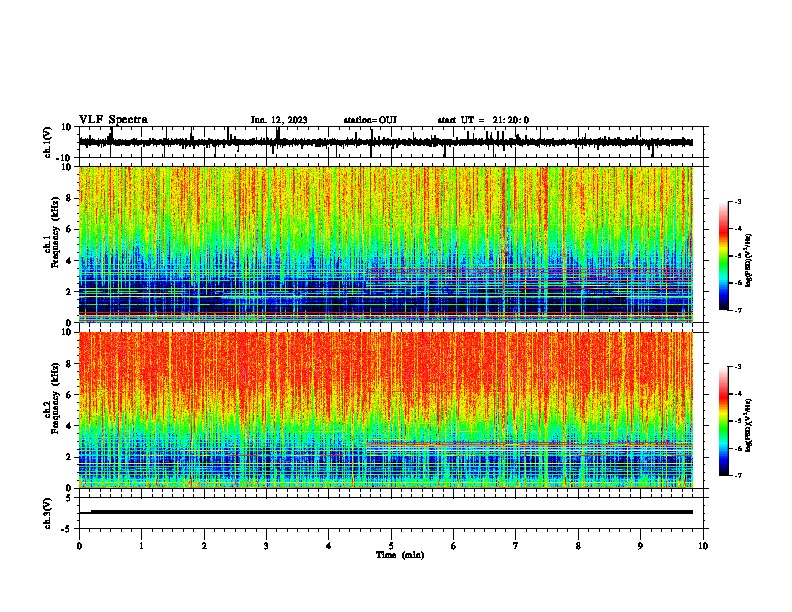This screenshot has width=792, height=612.
Task: Click the log(PSD) label beside ch.2 colorbar
Action: click(749, 425)
